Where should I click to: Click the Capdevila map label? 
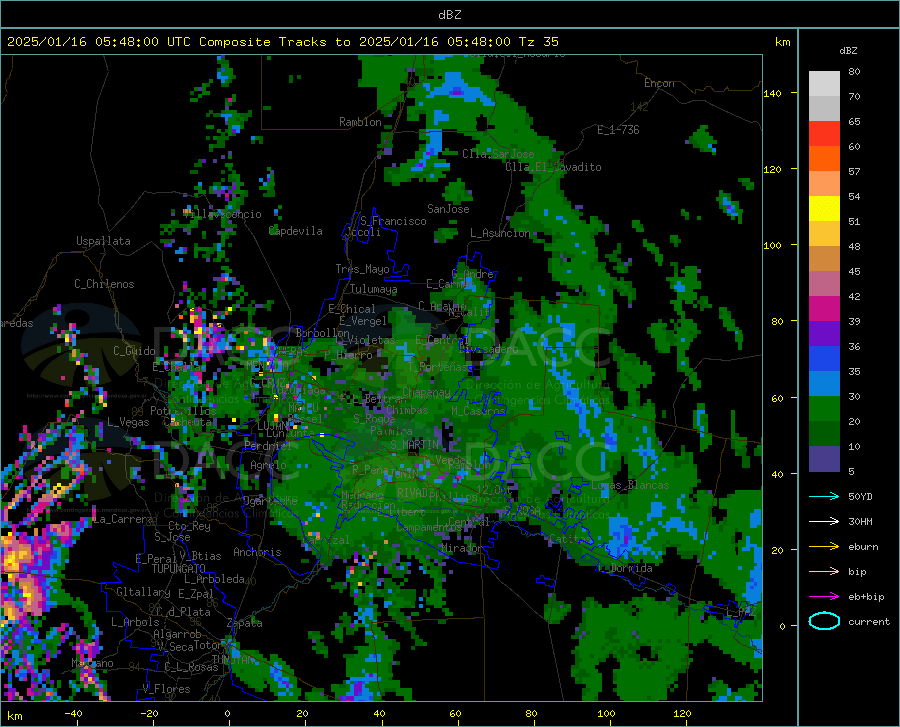click(296, 231)
